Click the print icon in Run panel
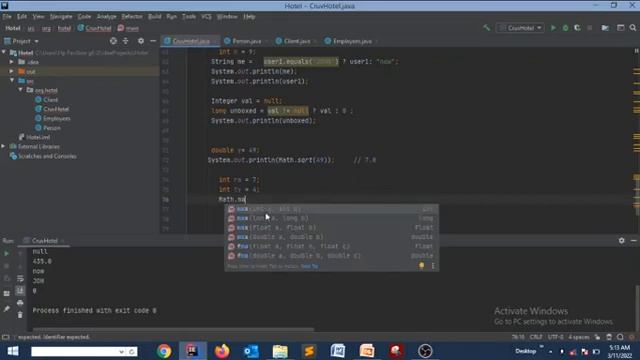 pyautogui.click(x=20, y=303)
